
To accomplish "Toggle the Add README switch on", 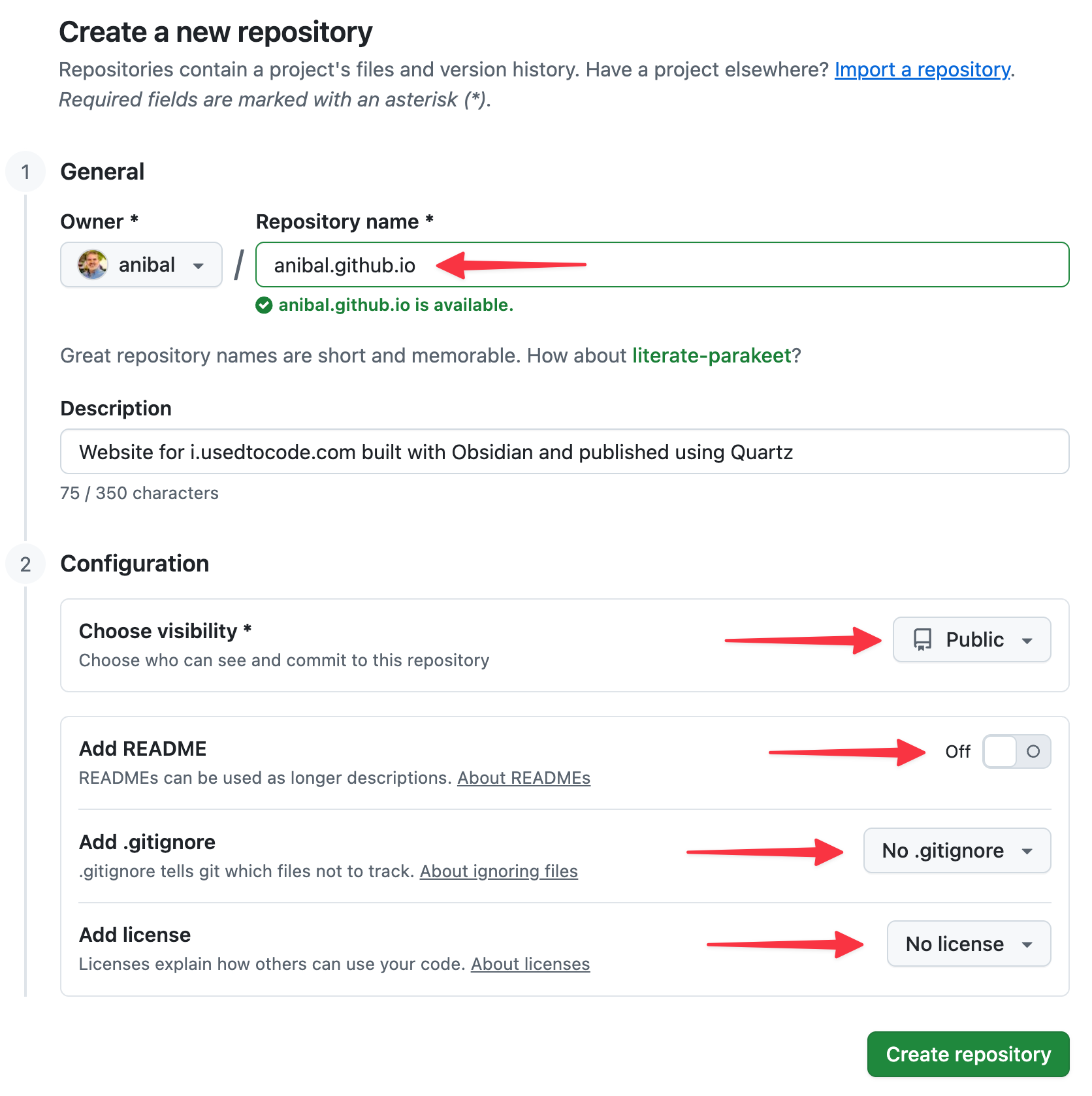I will pos(1016,751).
